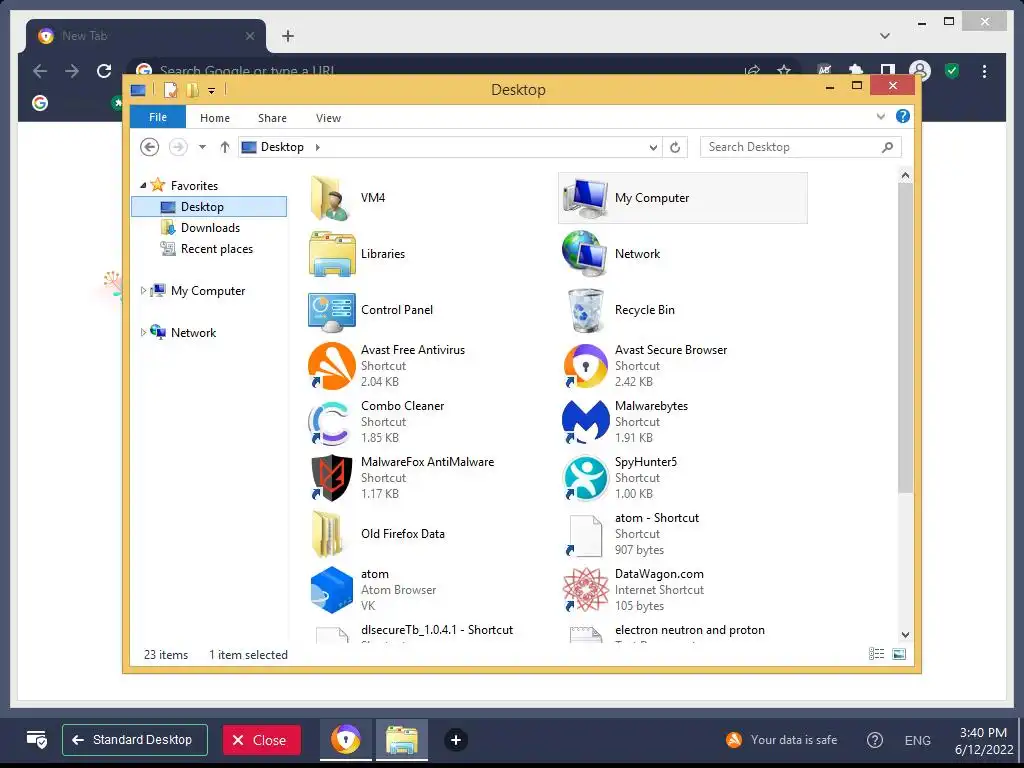
Task: Open the recent locations dropdown arrow
Action: 202,148
